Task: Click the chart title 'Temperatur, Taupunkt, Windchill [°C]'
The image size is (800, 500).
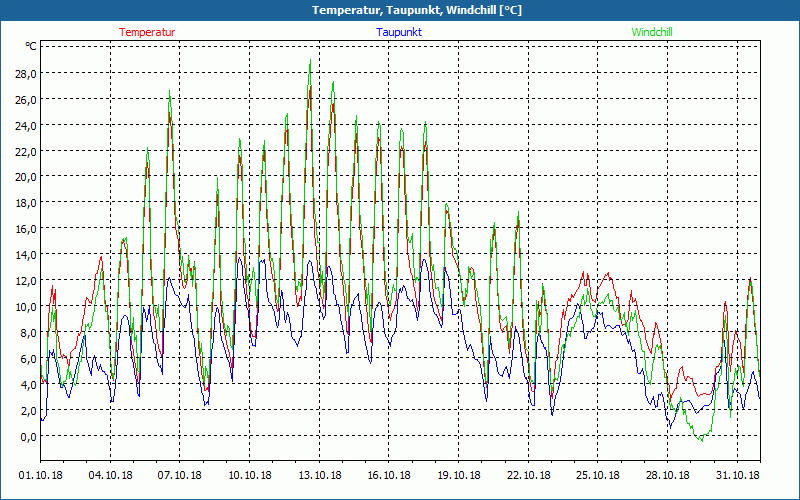Action: point(417,10)
